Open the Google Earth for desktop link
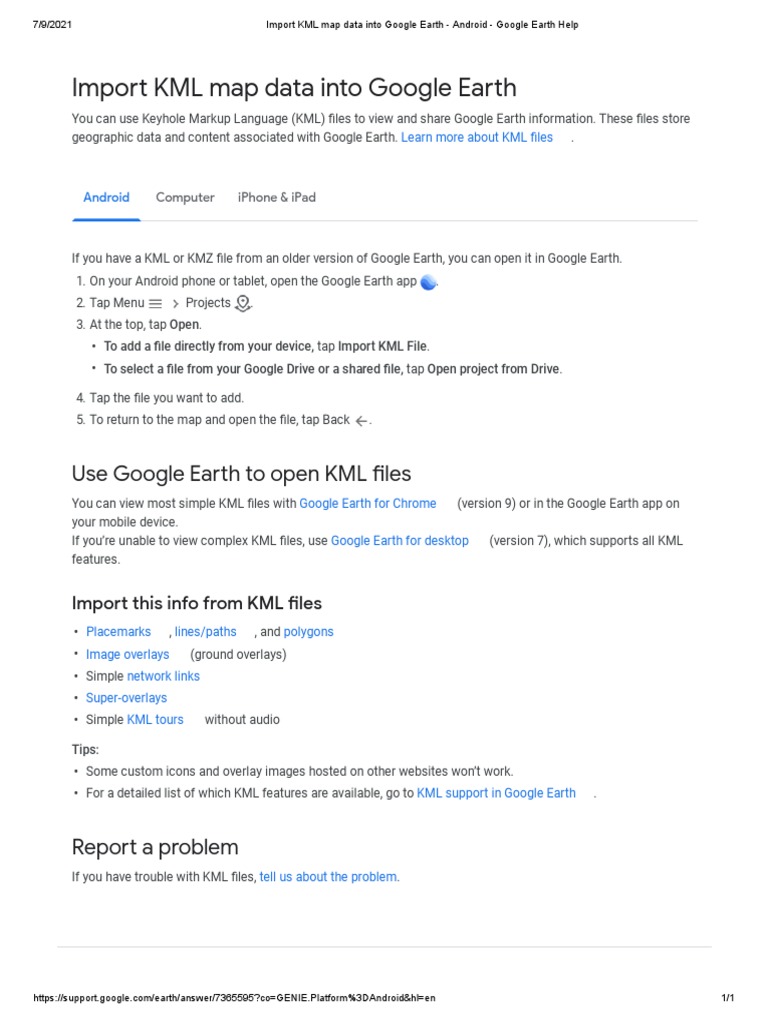 [400, 540]
